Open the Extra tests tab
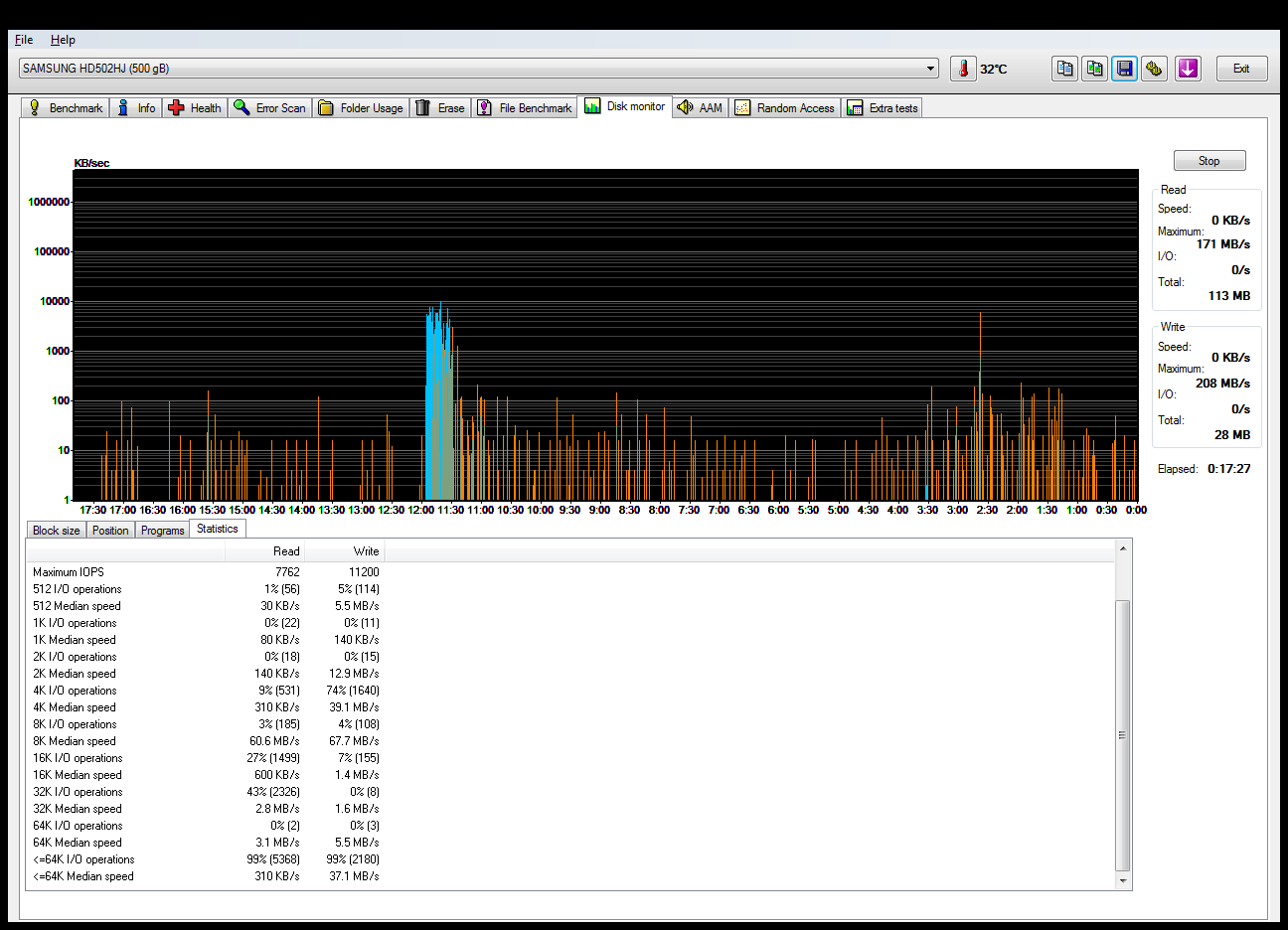 883,108
